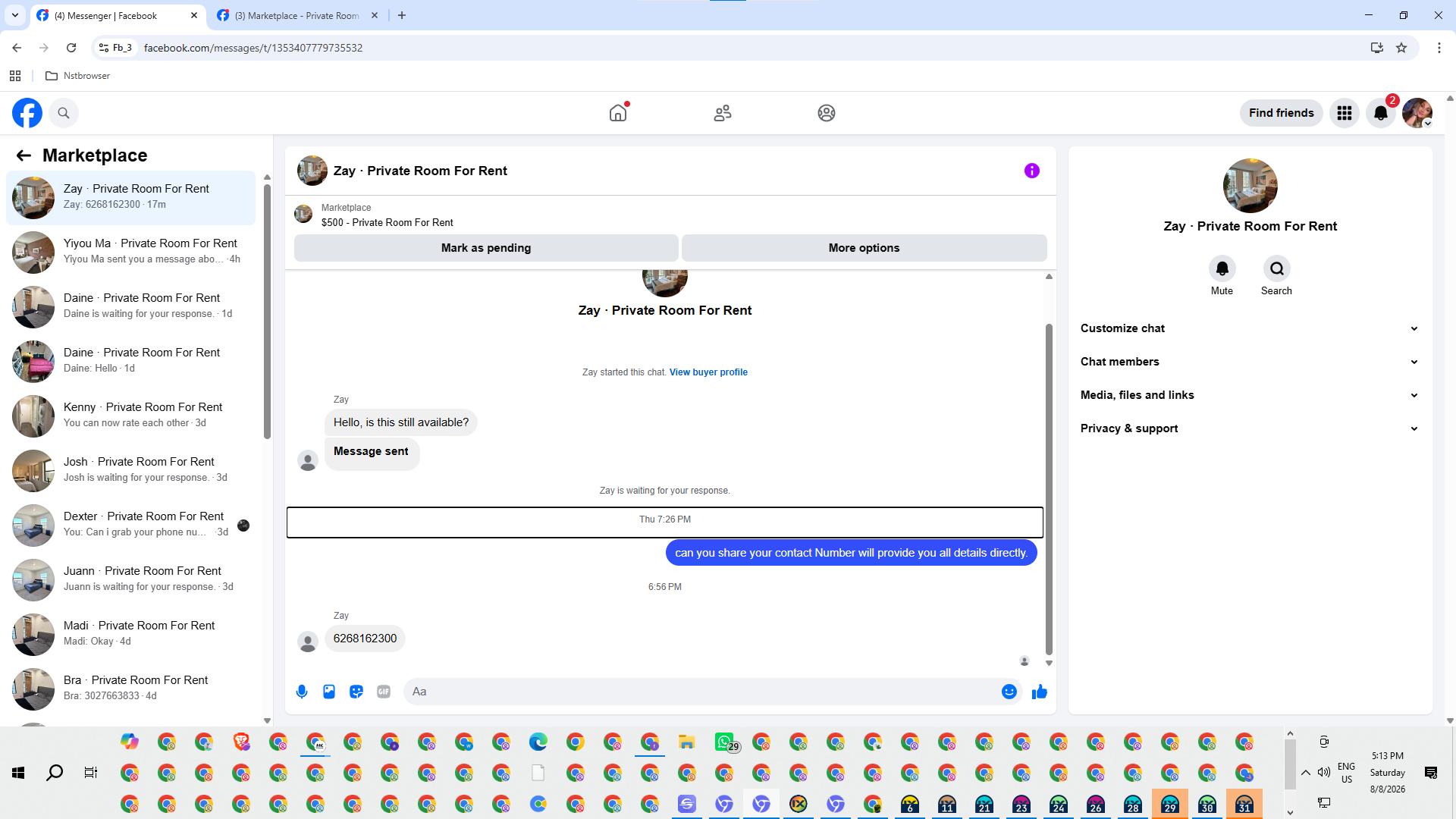Screen dimensions: 1456x819
Task: Open the emoji picker in message box
Action: (x=1009, y=692)
